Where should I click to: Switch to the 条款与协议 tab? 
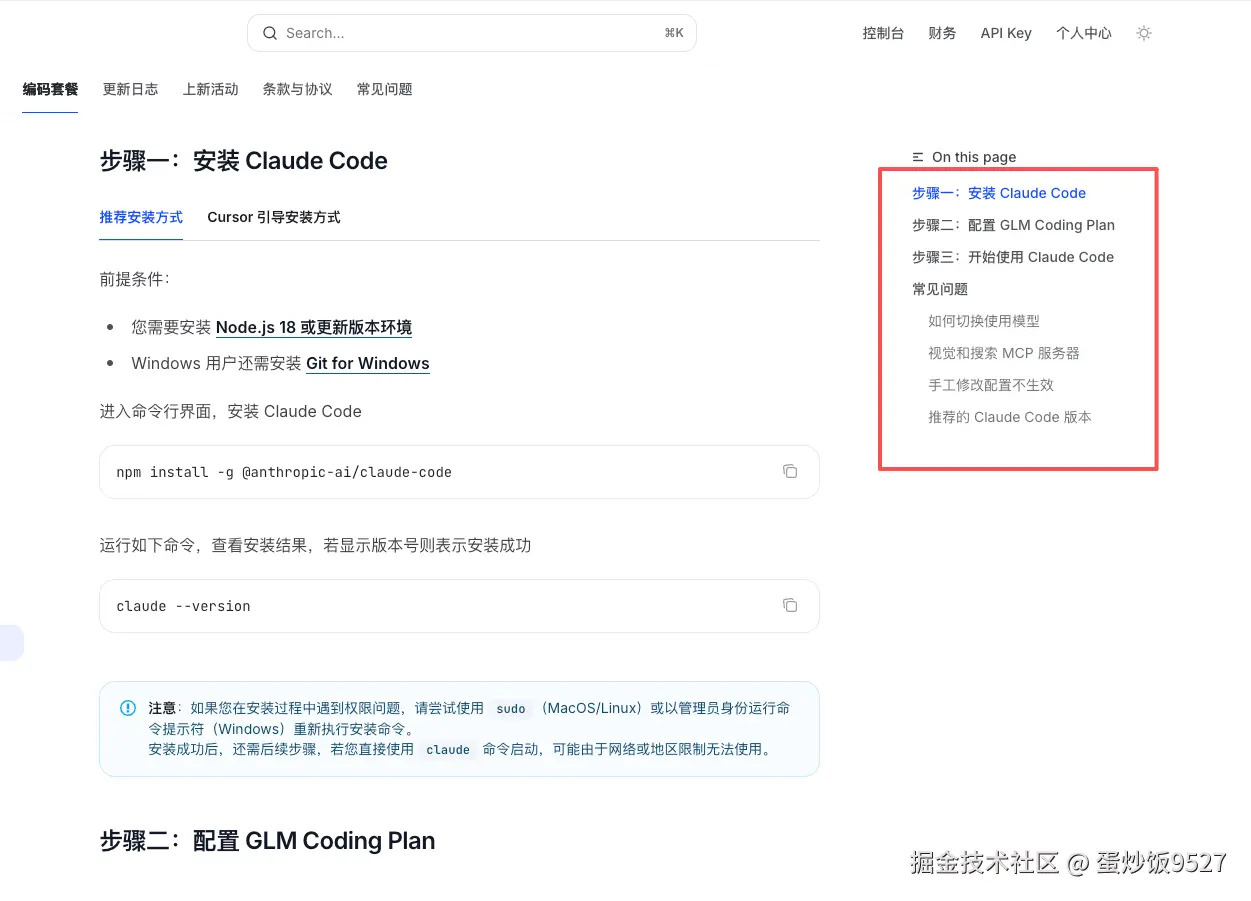pyautogui.click(x=297, y=89)
